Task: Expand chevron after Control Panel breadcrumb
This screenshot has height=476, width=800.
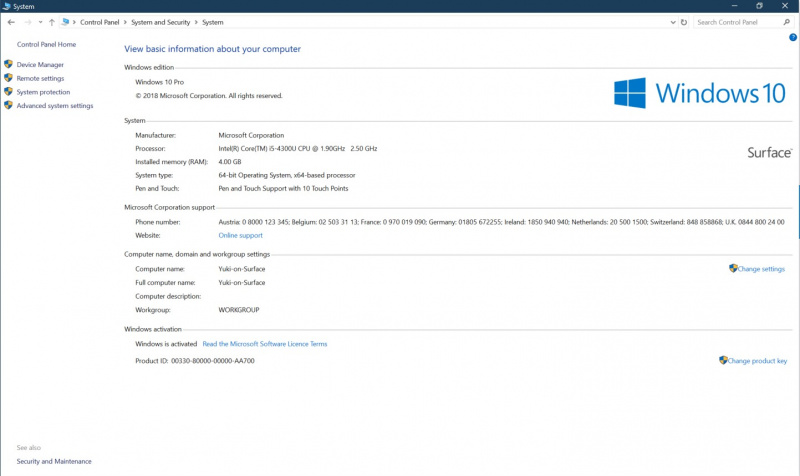Action: (125, 22)
